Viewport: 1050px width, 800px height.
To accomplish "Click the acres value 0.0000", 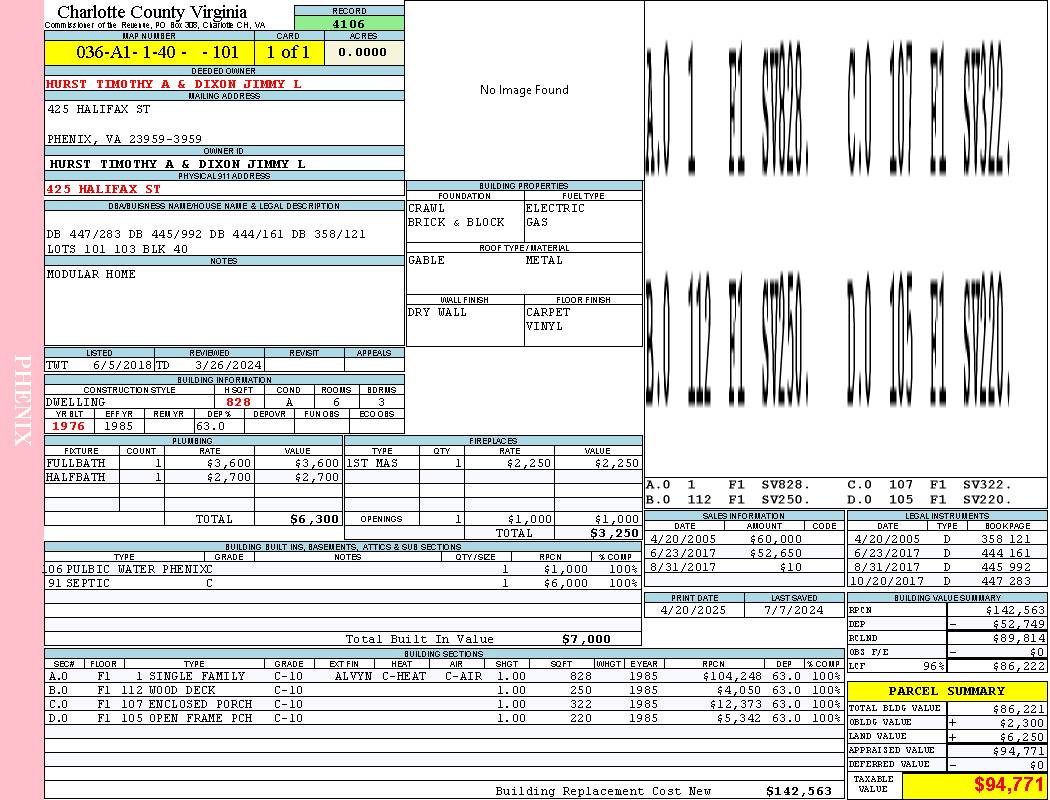I will pos(362,52).
